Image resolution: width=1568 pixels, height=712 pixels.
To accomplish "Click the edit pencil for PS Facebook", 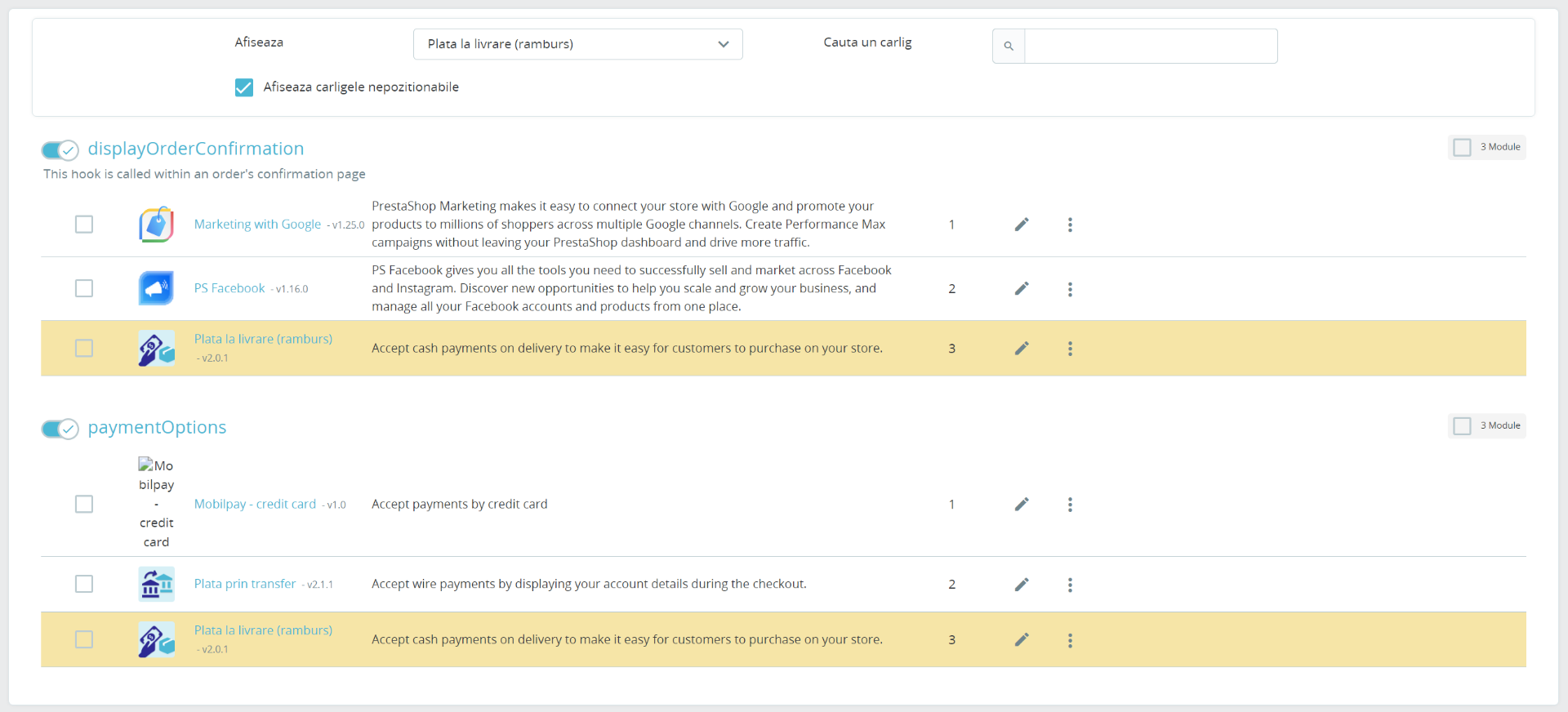I will coord(1022,288).
